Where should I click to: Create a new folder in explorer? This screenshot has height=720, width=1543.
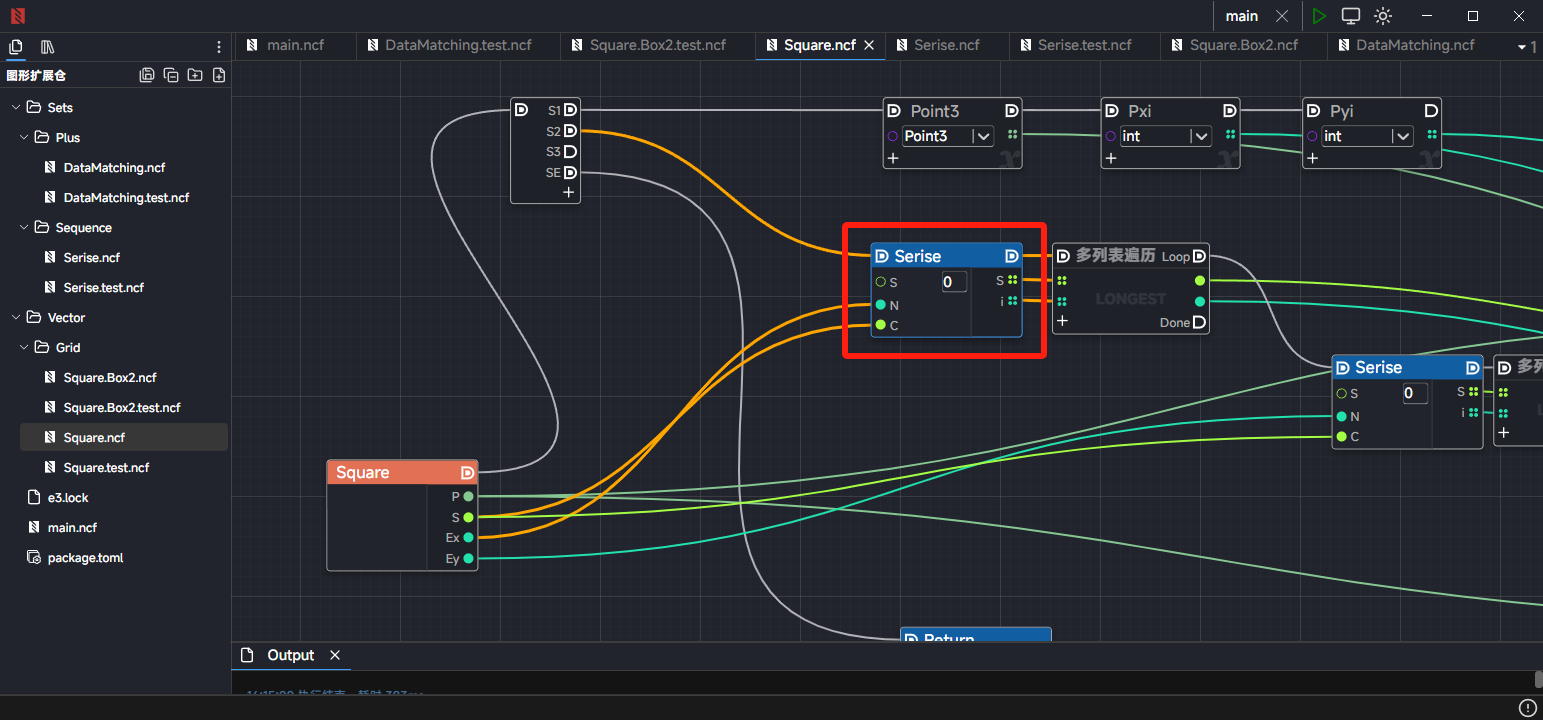[x=195, y=75]
